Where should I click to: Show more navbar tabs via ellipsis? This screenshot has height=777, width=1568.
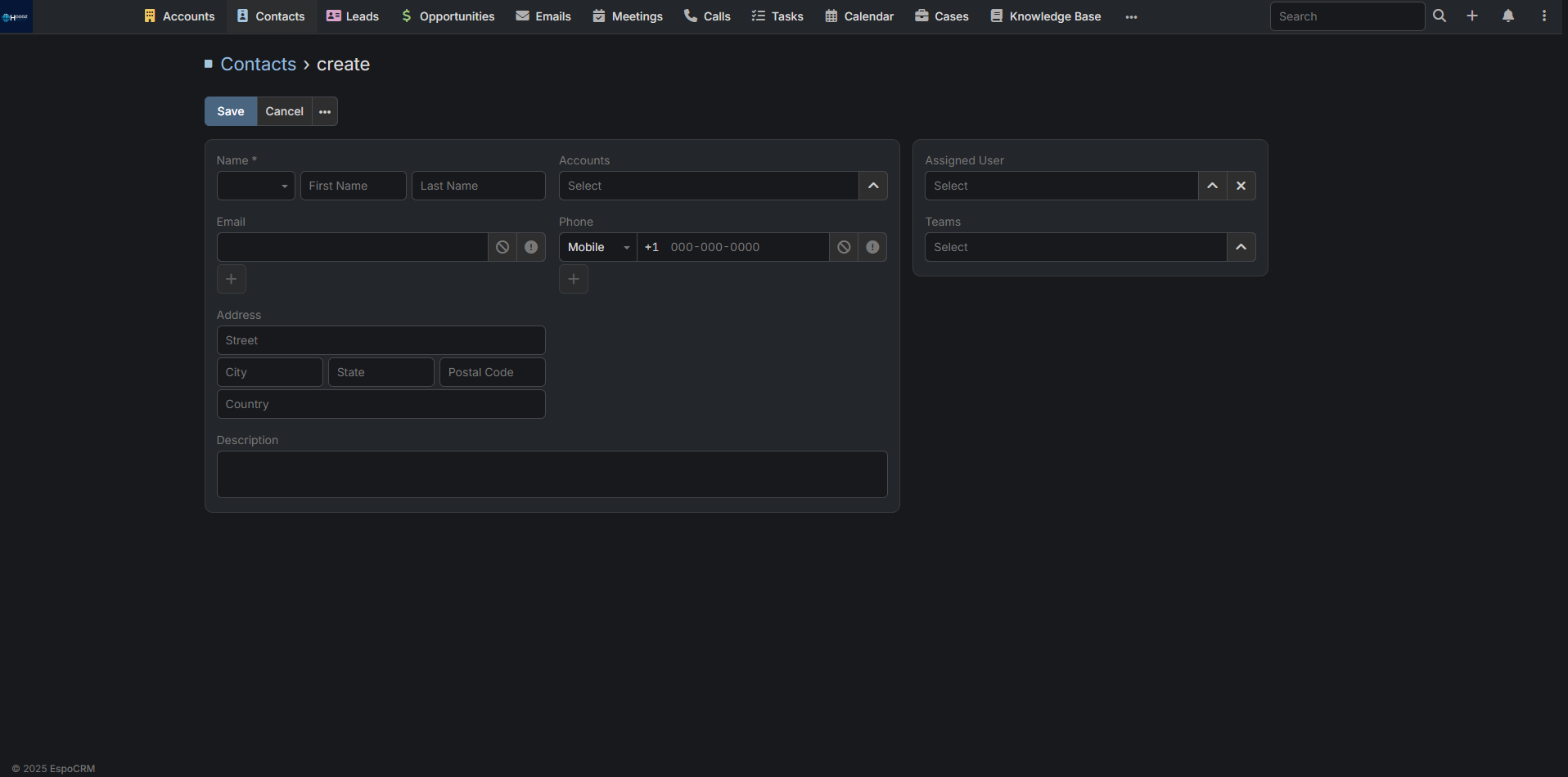(x=1132, y=16)
